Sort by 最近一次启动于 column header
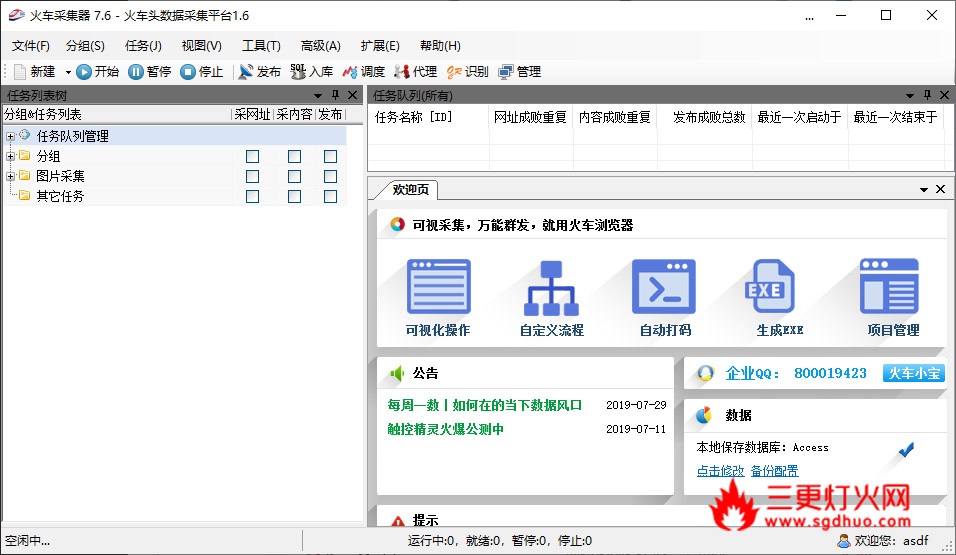The width and height of the screenshot is (956, 555). 799,117
